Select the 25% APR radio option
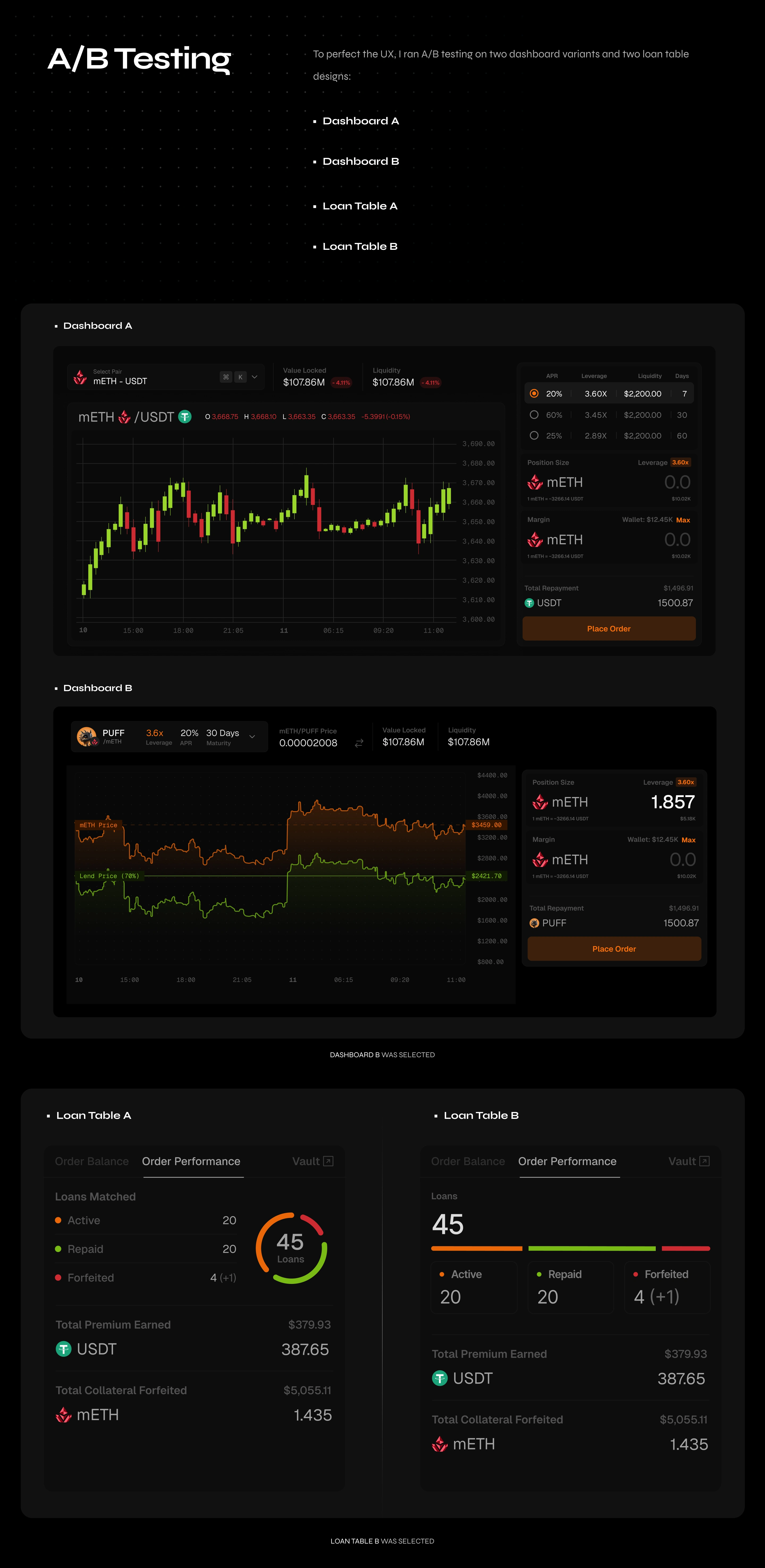 (x=534, y=436)
